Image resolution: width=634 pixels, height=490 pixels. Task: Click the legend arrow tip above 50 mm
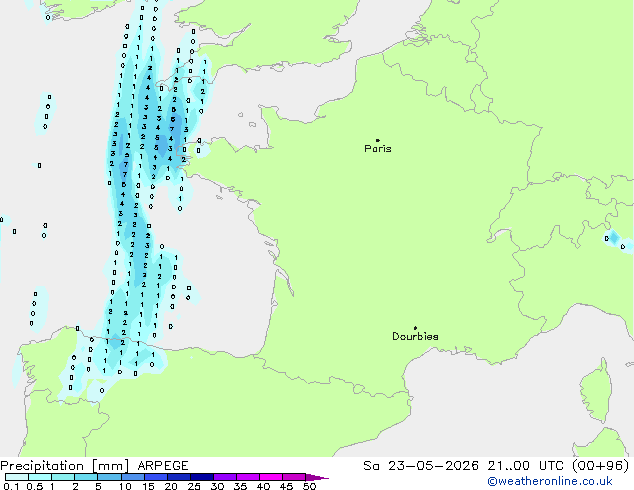point(317,477)
